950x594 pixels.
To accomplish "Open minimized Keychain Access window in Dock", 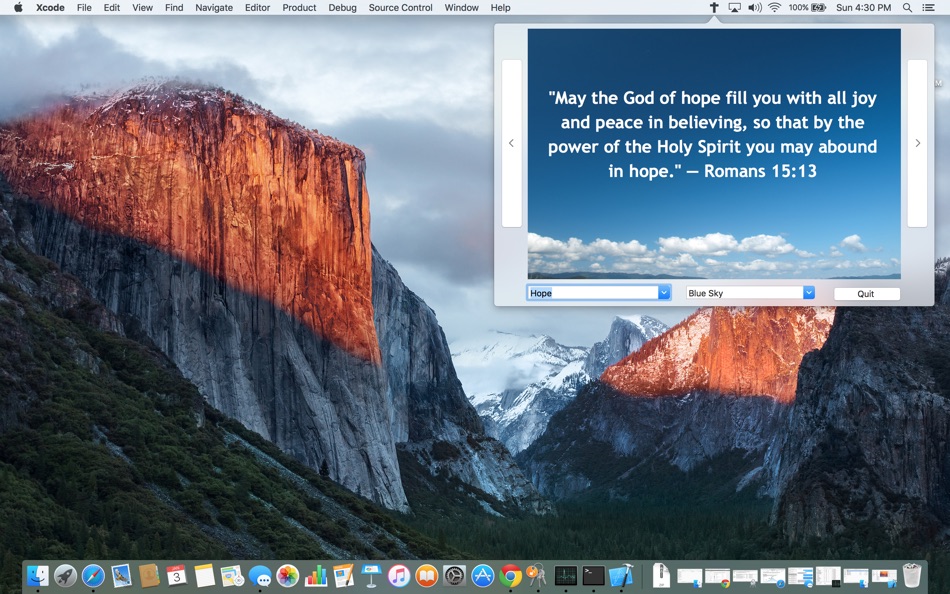I will 745,578.
